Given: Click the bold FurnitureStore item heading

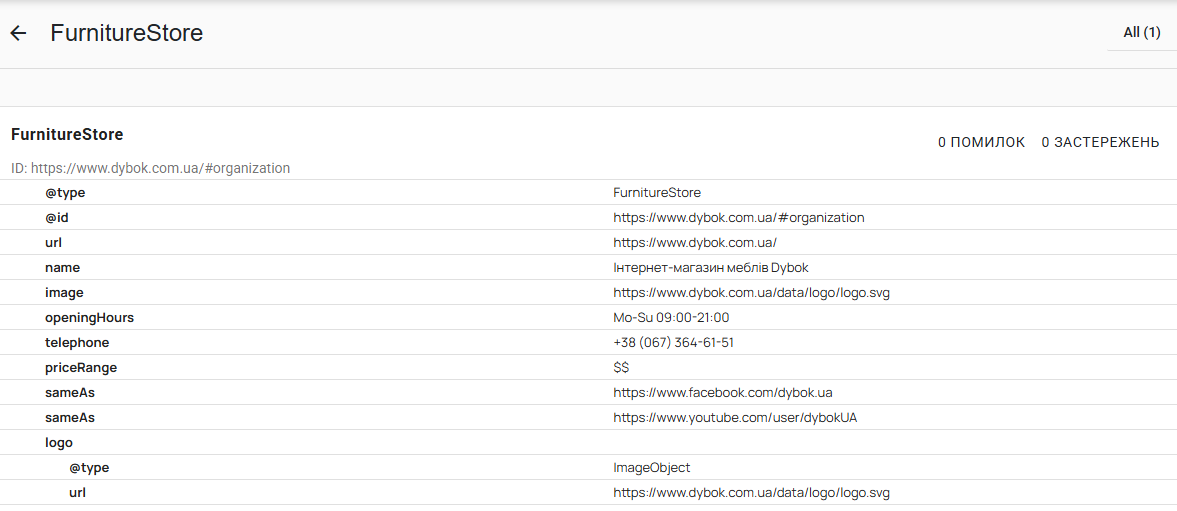Looking at the screenshot, I should point(68,134).
